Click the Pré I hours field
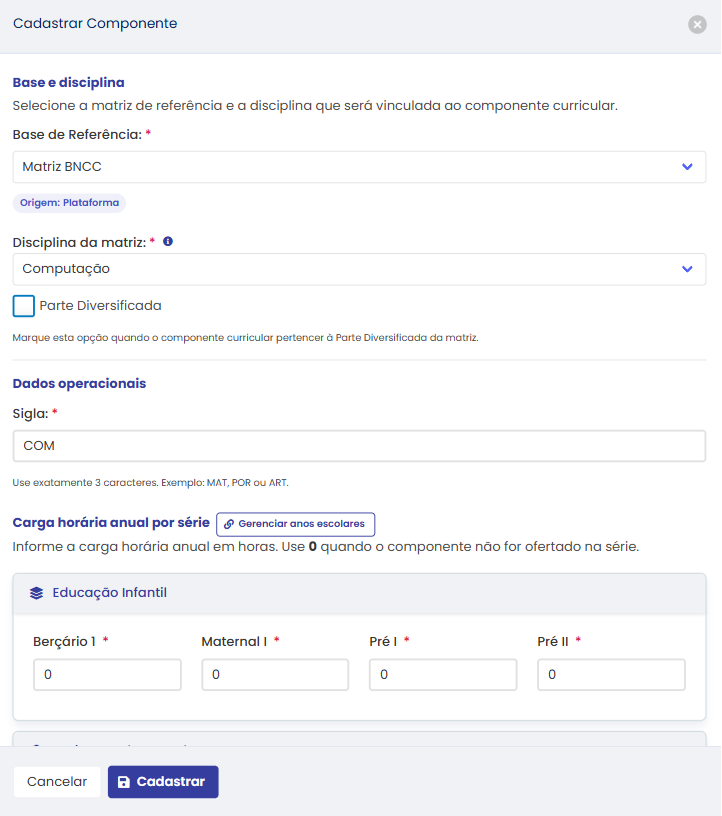The image size is (722, 816). tap(443, 675)
